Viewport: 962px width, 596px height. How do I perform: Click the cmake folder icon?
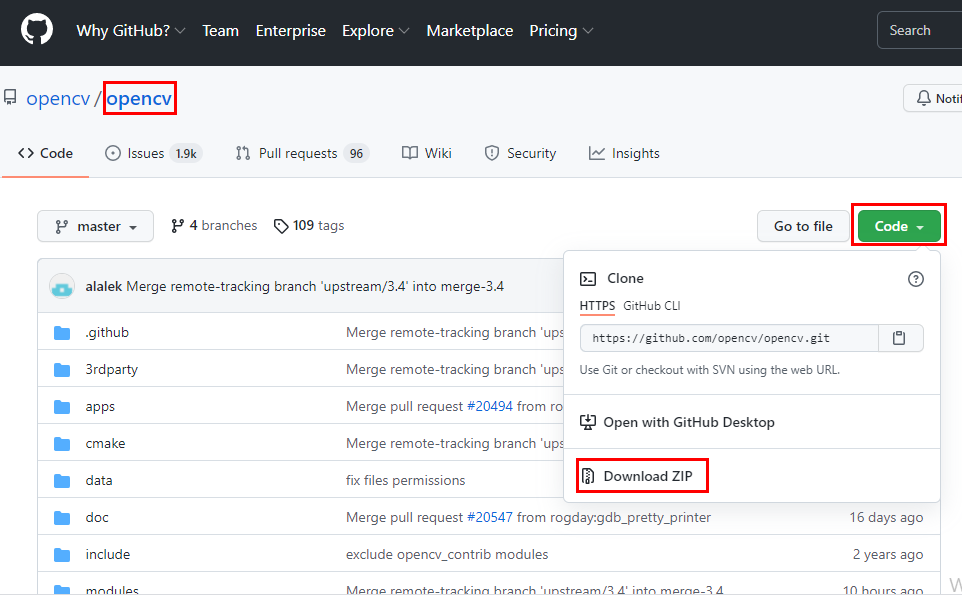62,444
